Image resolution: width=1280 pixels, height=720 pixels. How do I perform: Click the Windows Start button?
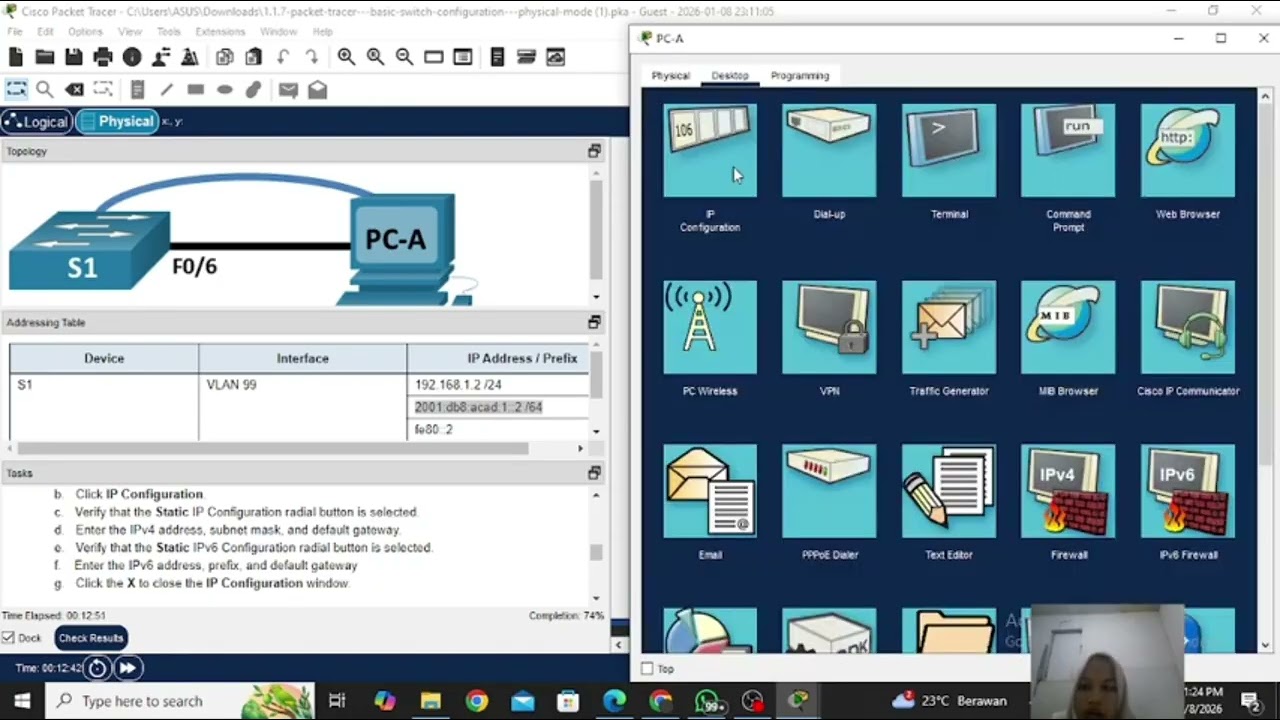22,701
